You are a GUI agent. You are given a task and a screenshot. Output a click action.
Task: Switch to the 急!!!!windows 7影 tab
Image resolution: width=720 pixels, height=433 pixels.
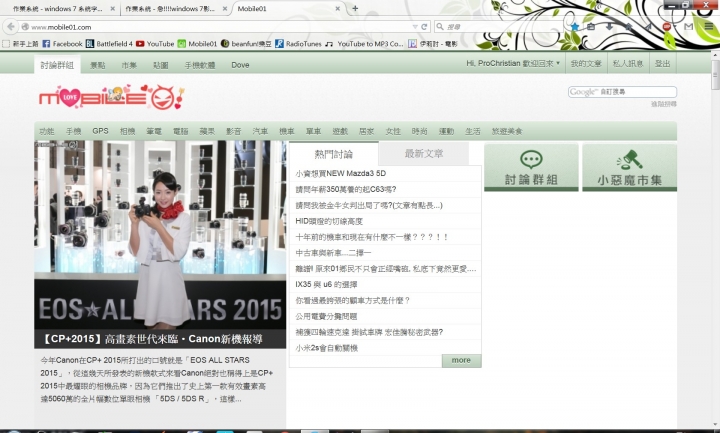(x=175, y=8)
